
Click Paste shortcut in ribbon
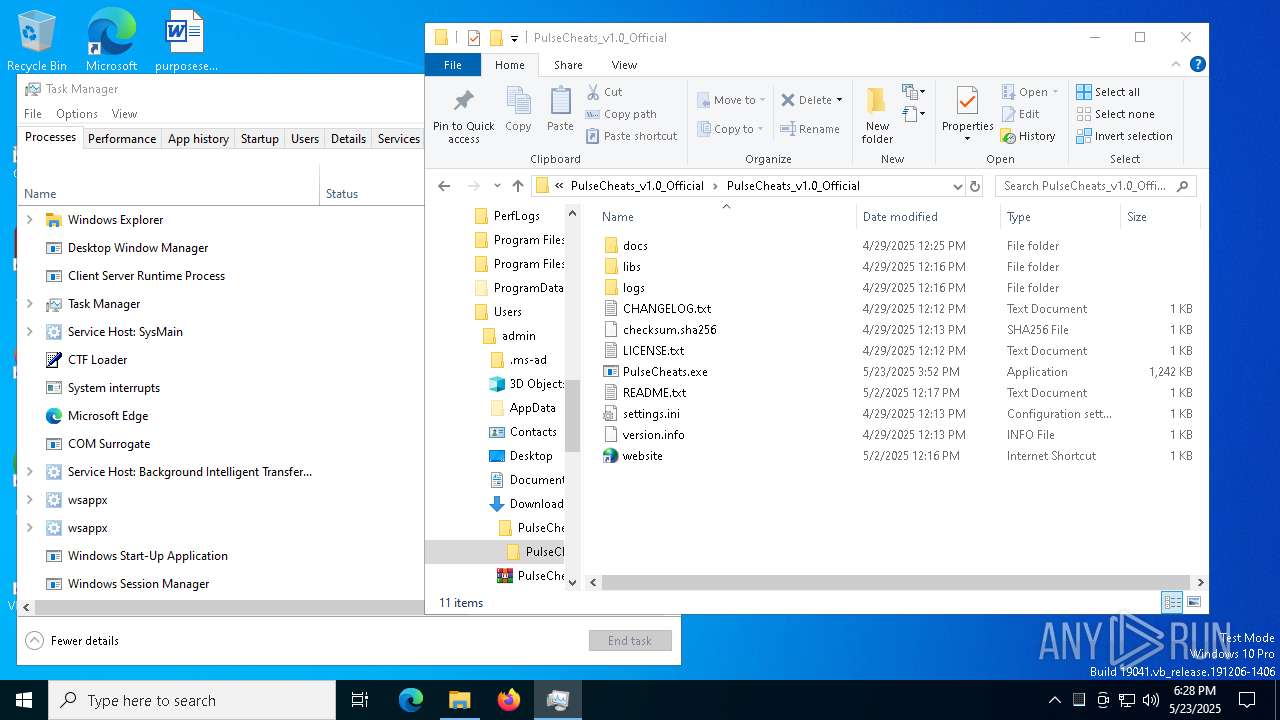(631, 136)
